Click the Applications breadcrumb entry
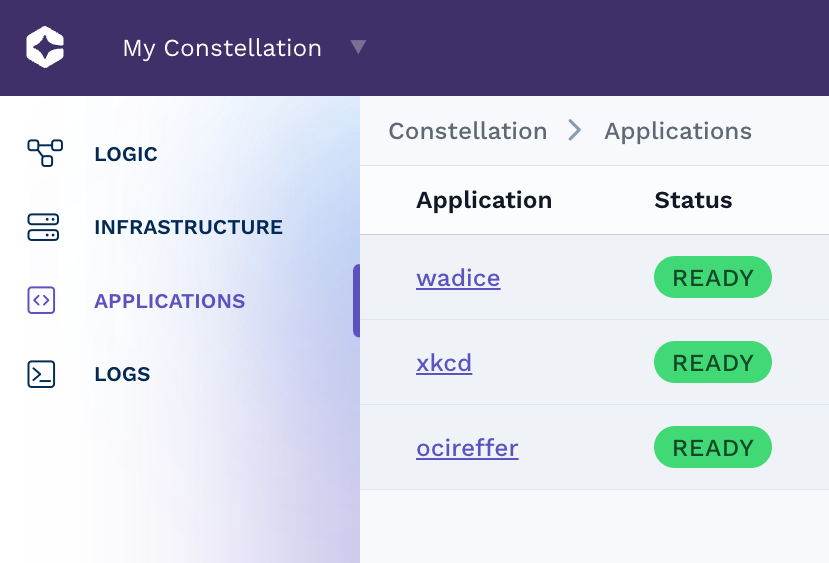Screen dimensions: 829x563 click(x=678, y=131)
